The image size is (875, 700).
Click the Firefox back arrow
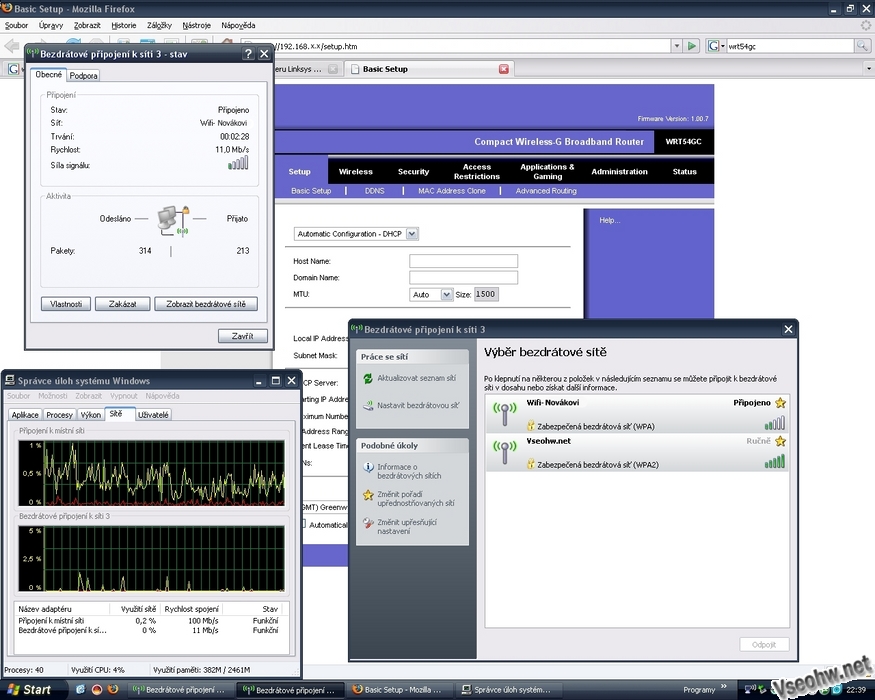pos(11,46)
